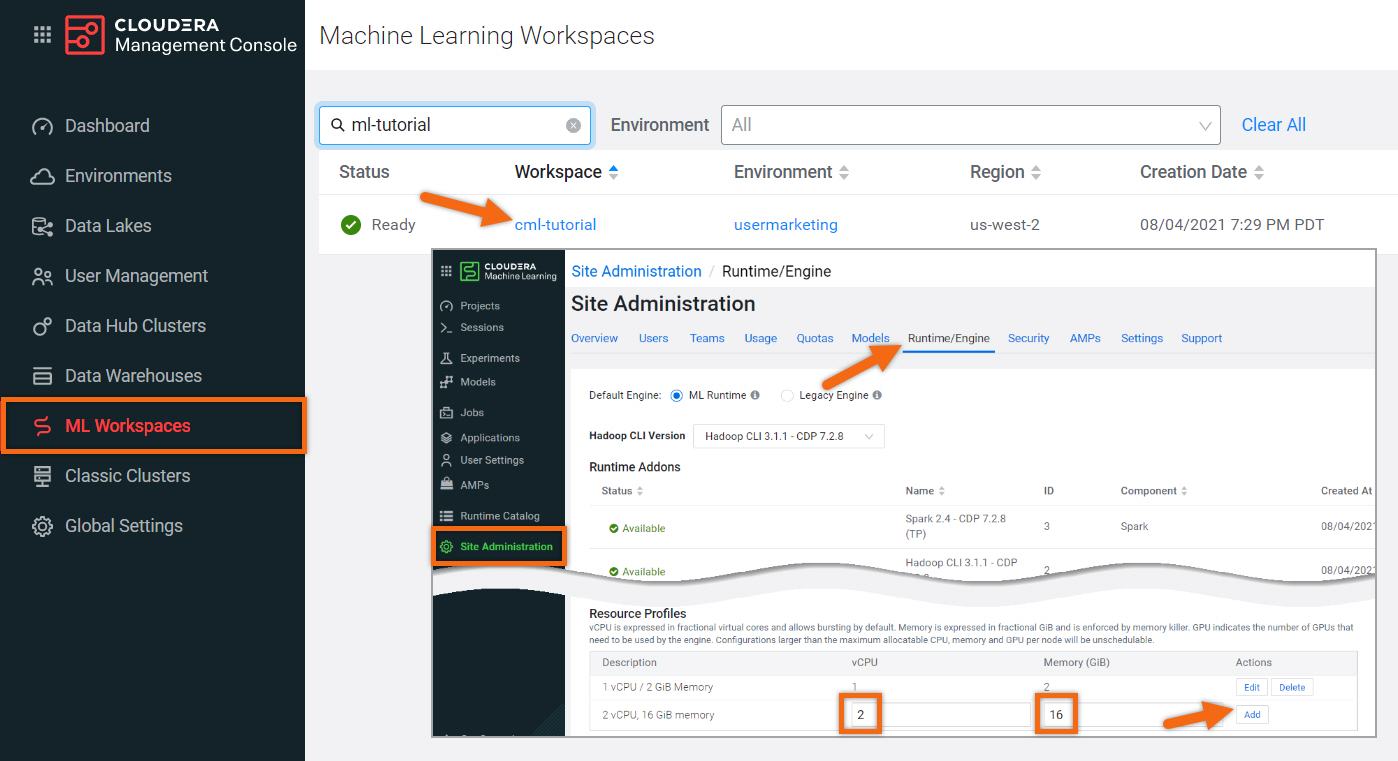Viewport: 1398px width, 761px height.
Task: Sort by Environment column
Action: click(x=791, y=172)
